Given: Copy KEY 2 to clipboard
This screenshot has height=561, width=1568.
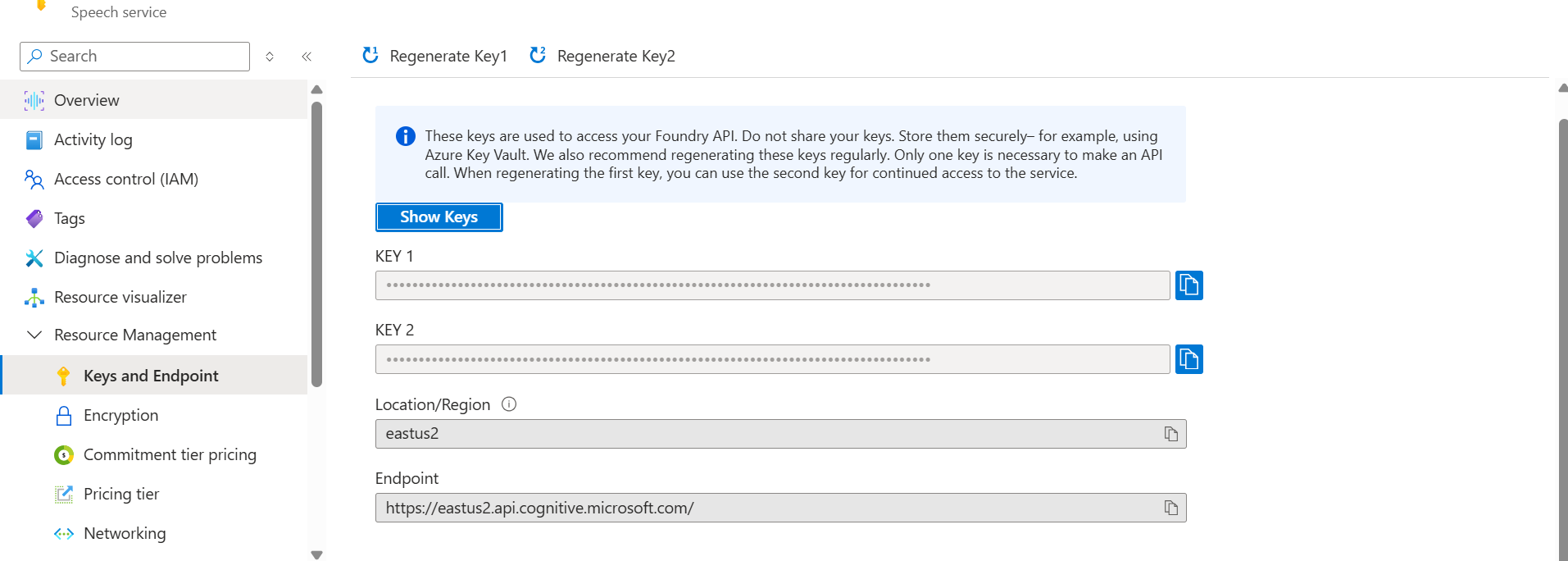Looking at the screenshot, I should click(1188, 359).
